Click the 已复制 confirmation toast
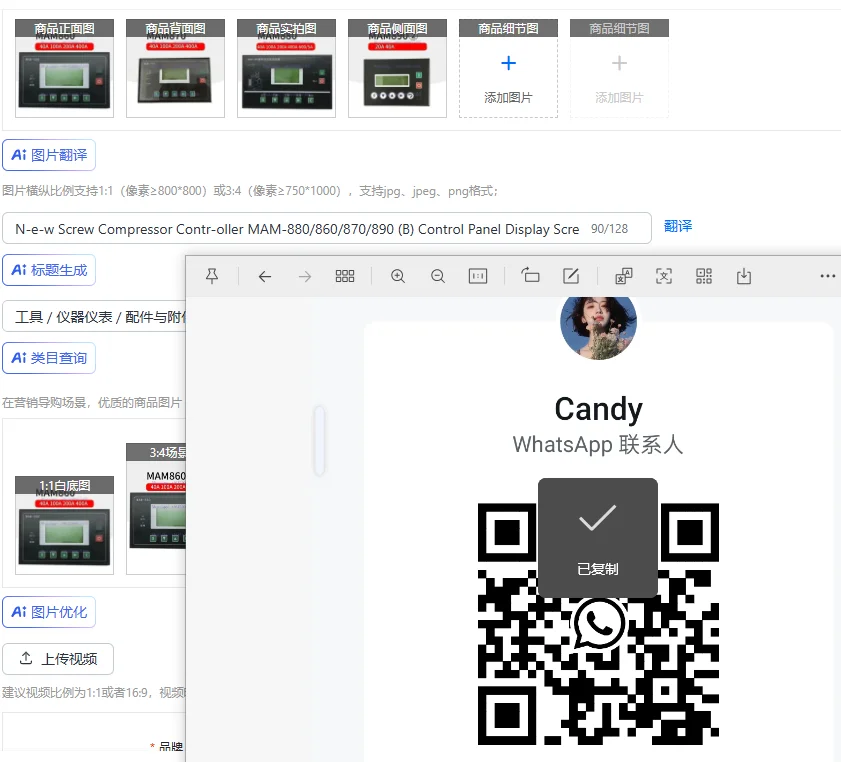Viewport: 841px width, 762px height. 598,538
